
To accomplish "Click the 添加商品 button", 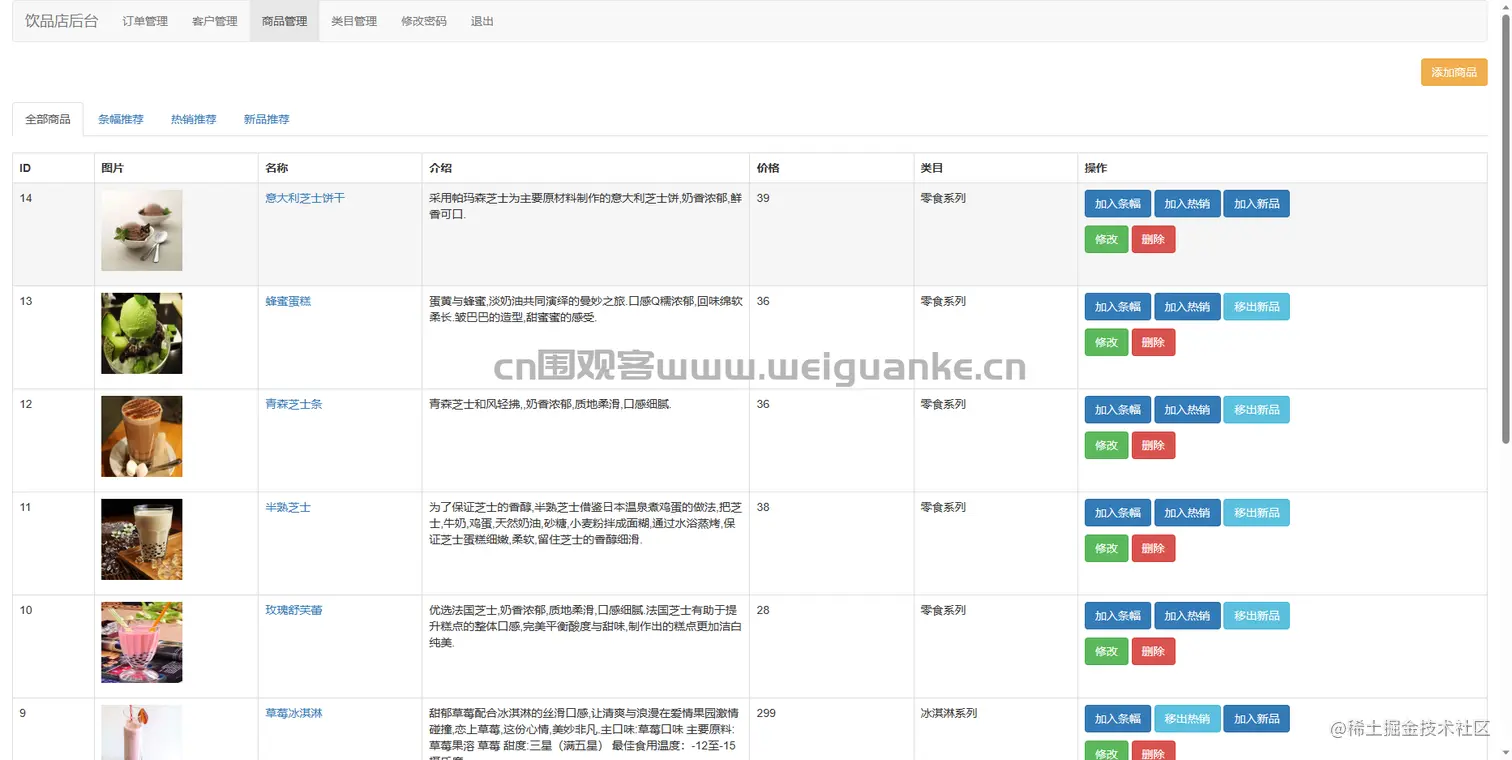I will pos(1454,72).
